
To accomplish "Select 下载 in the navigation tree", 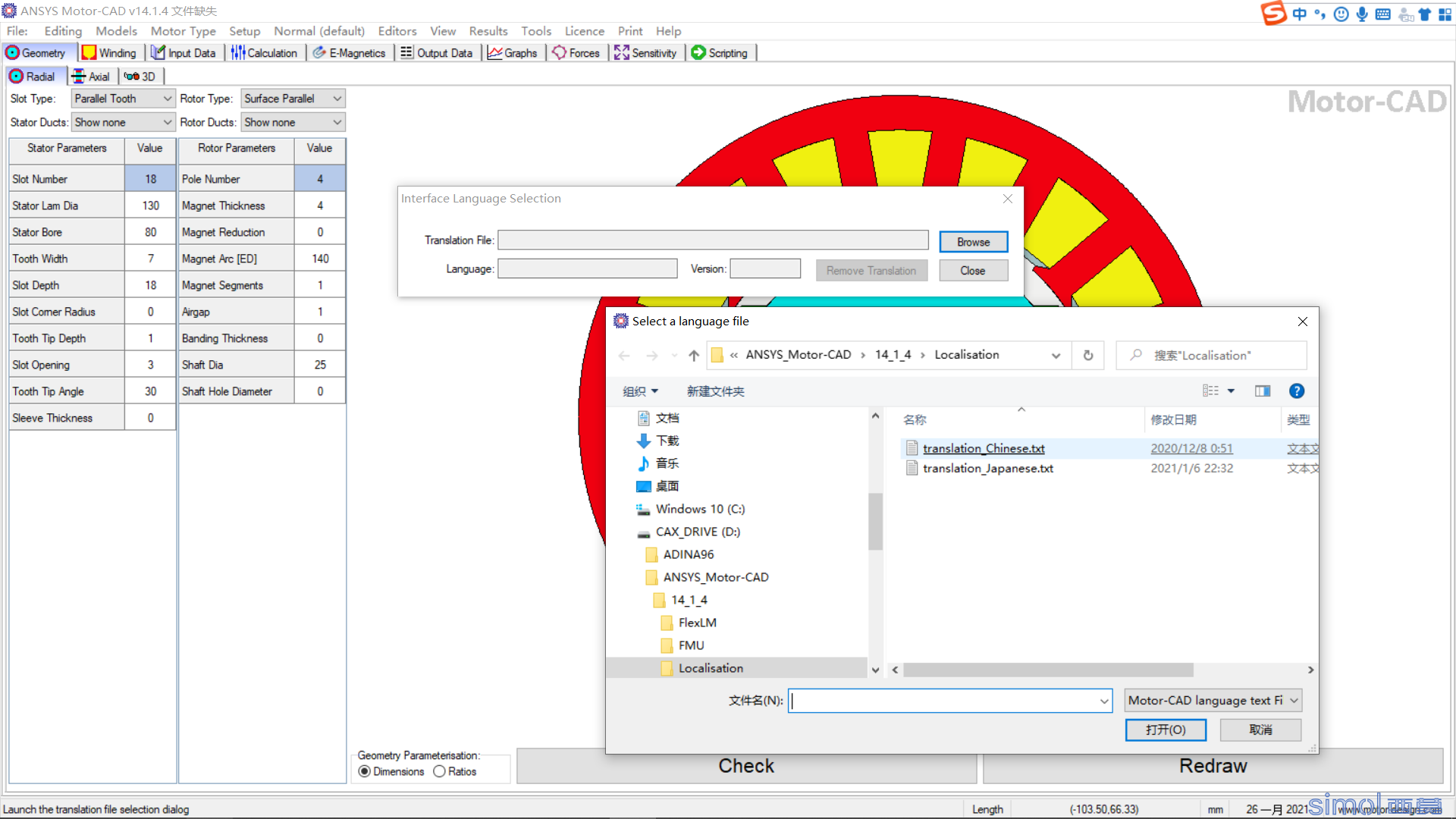I will tap(667, 441).
